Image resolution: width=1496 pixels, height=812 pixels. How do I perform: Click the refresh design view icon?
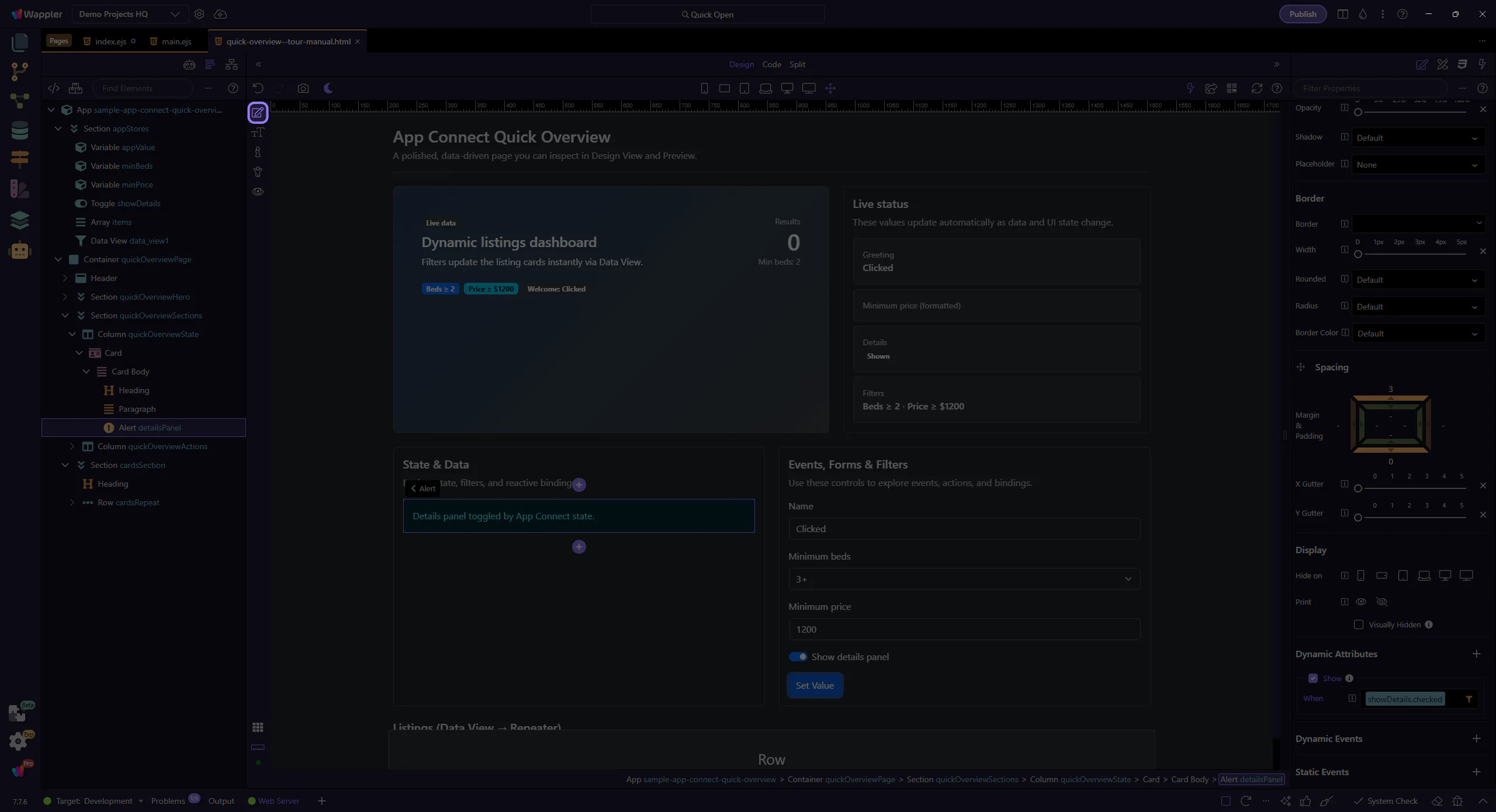point(1256,88)
